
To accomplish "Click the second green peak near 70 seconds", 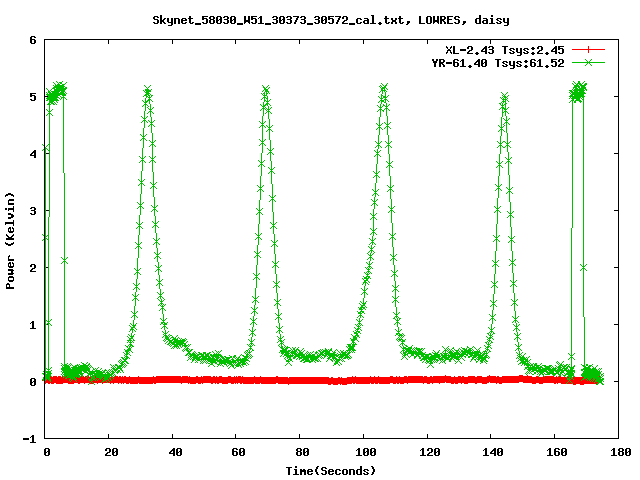I will 266,91.
